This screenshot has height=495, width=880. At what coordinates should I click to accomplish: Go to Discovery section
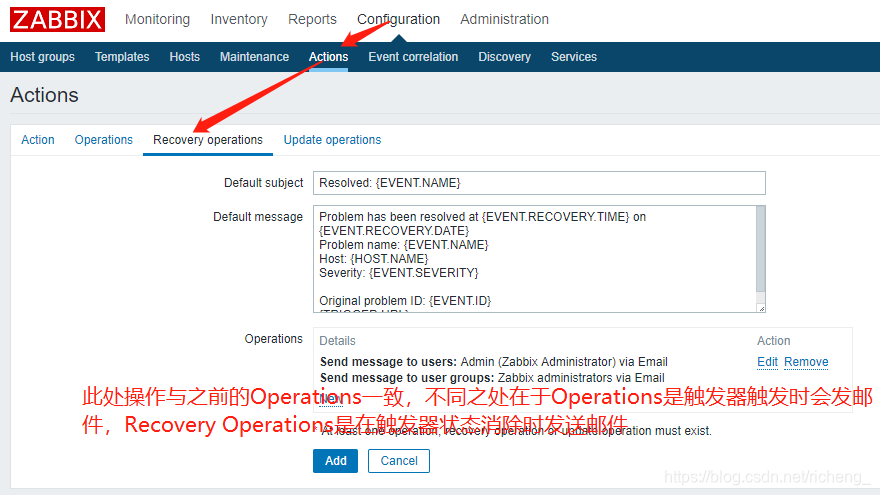click(x=505, y=57)
